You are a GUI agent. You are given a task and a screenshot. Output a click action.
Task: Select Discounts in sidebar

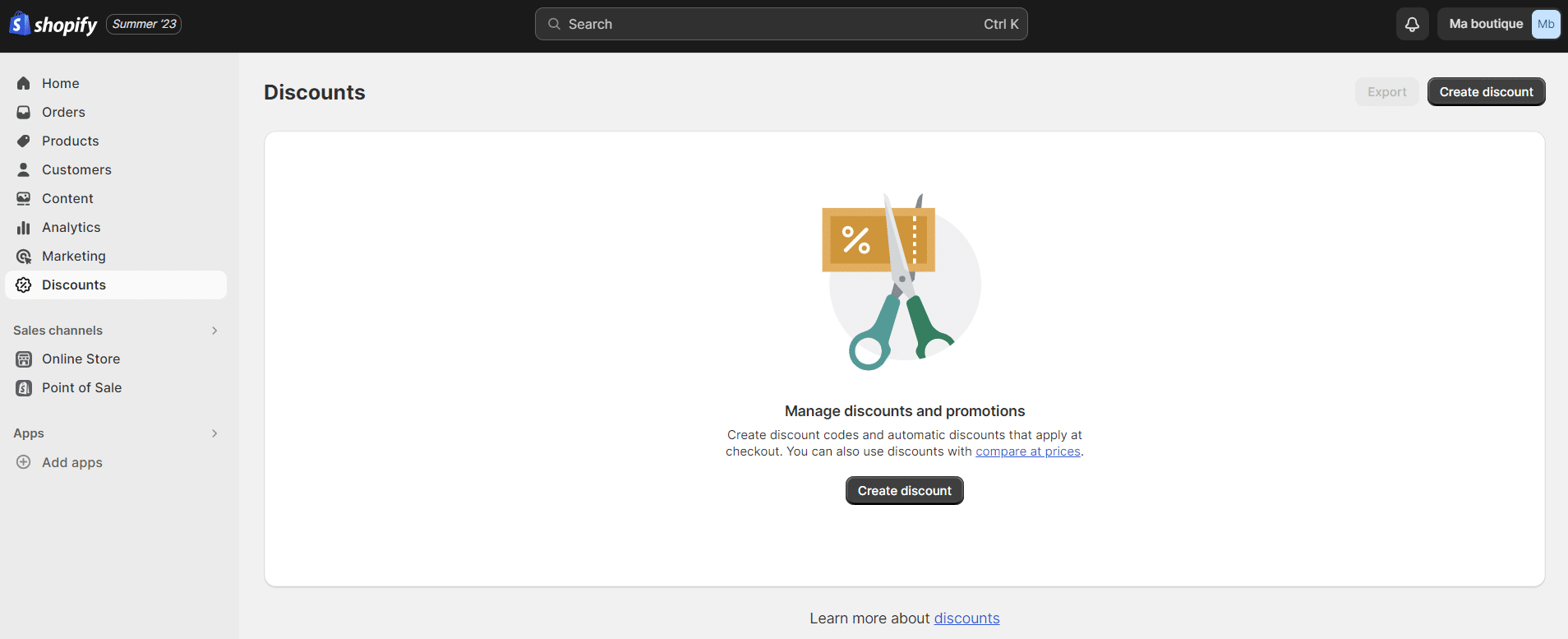point(116,285)
